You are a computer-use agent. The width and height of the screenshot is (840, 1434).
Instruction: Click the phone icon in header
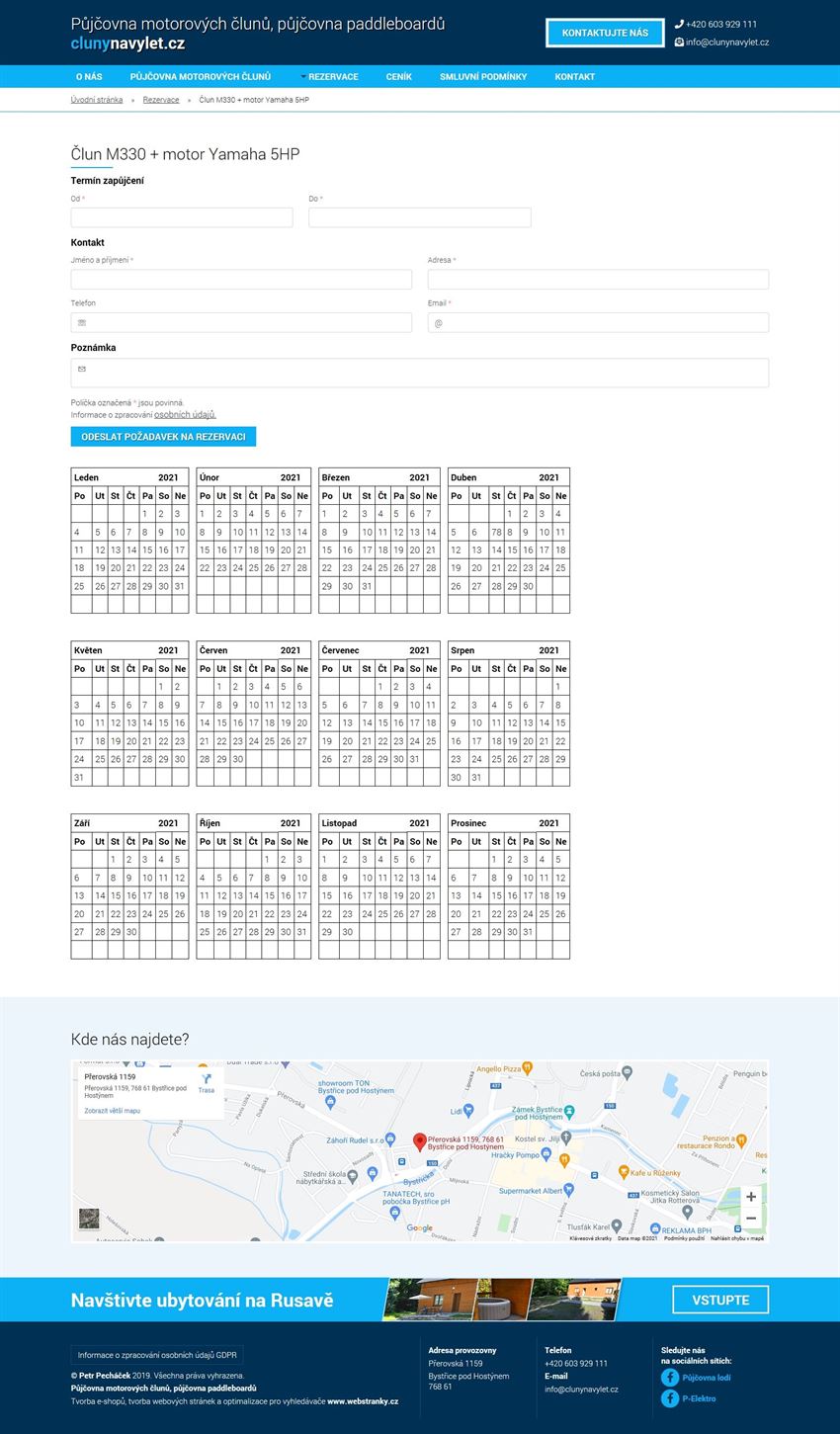tap(679, 24)
